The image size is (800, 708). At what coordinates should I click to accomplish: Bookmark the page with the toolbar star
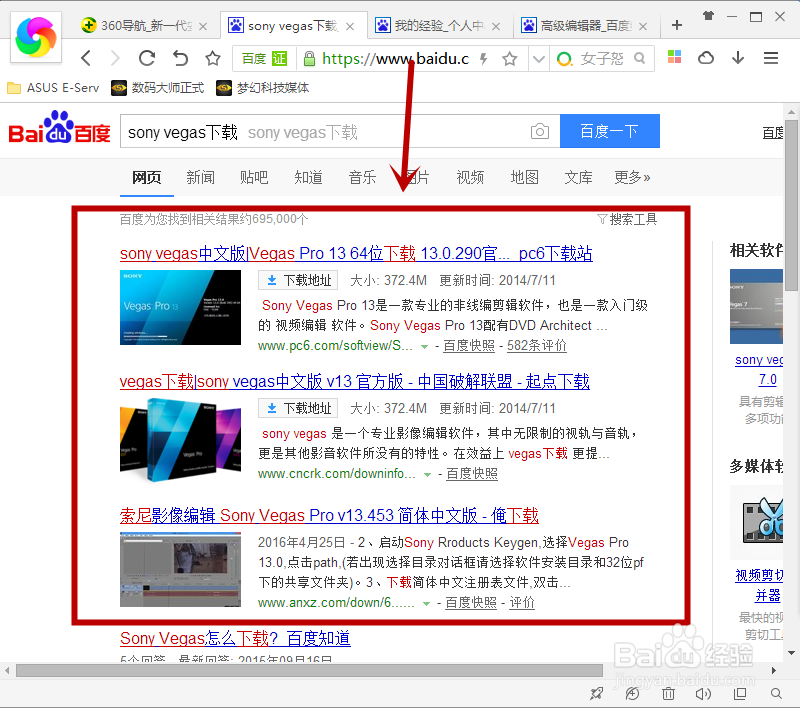coord(212,58)
